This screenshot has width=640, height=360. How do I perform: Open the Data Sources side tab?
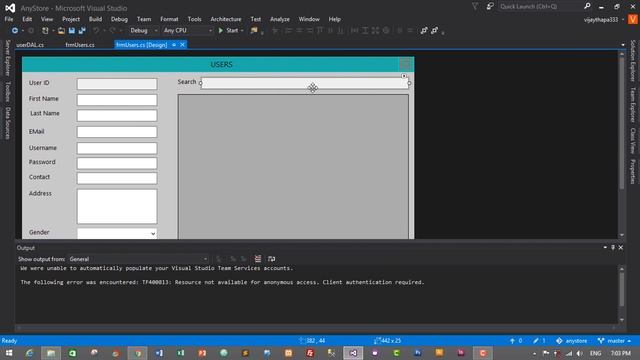7,123
